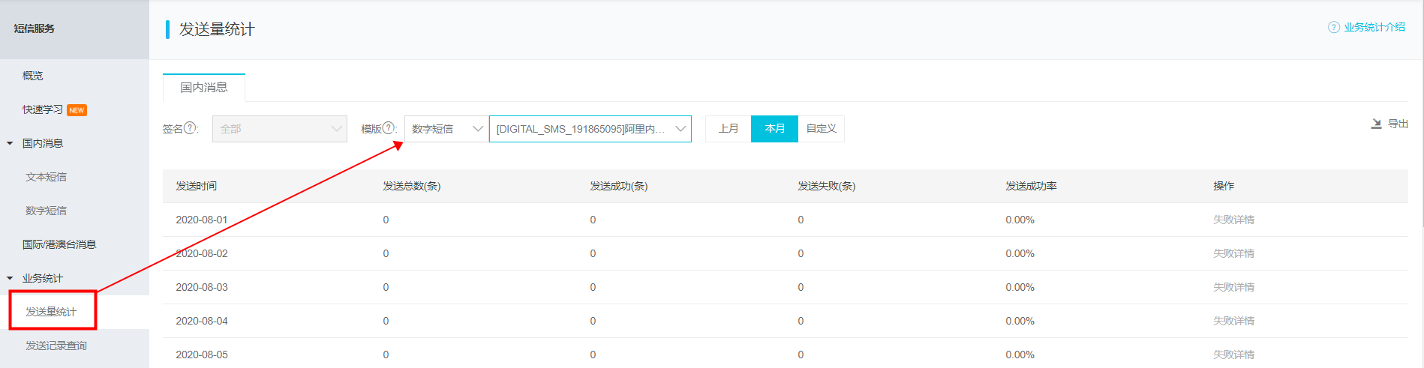The width and height of the screenshot is (1424, 368).
Task: Open 发送记录查询 in the sidebar
Action: (x=56, y=346)
